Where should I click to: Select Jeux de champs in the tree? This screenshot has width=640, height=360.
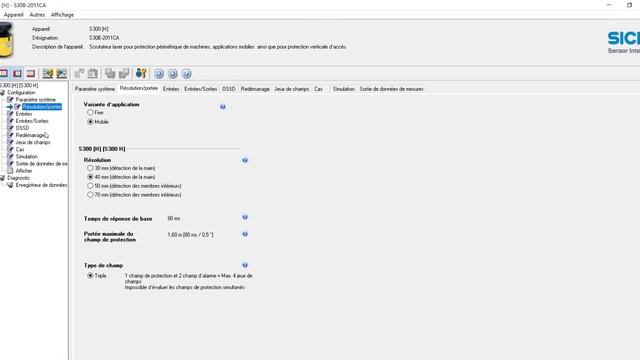33,142
